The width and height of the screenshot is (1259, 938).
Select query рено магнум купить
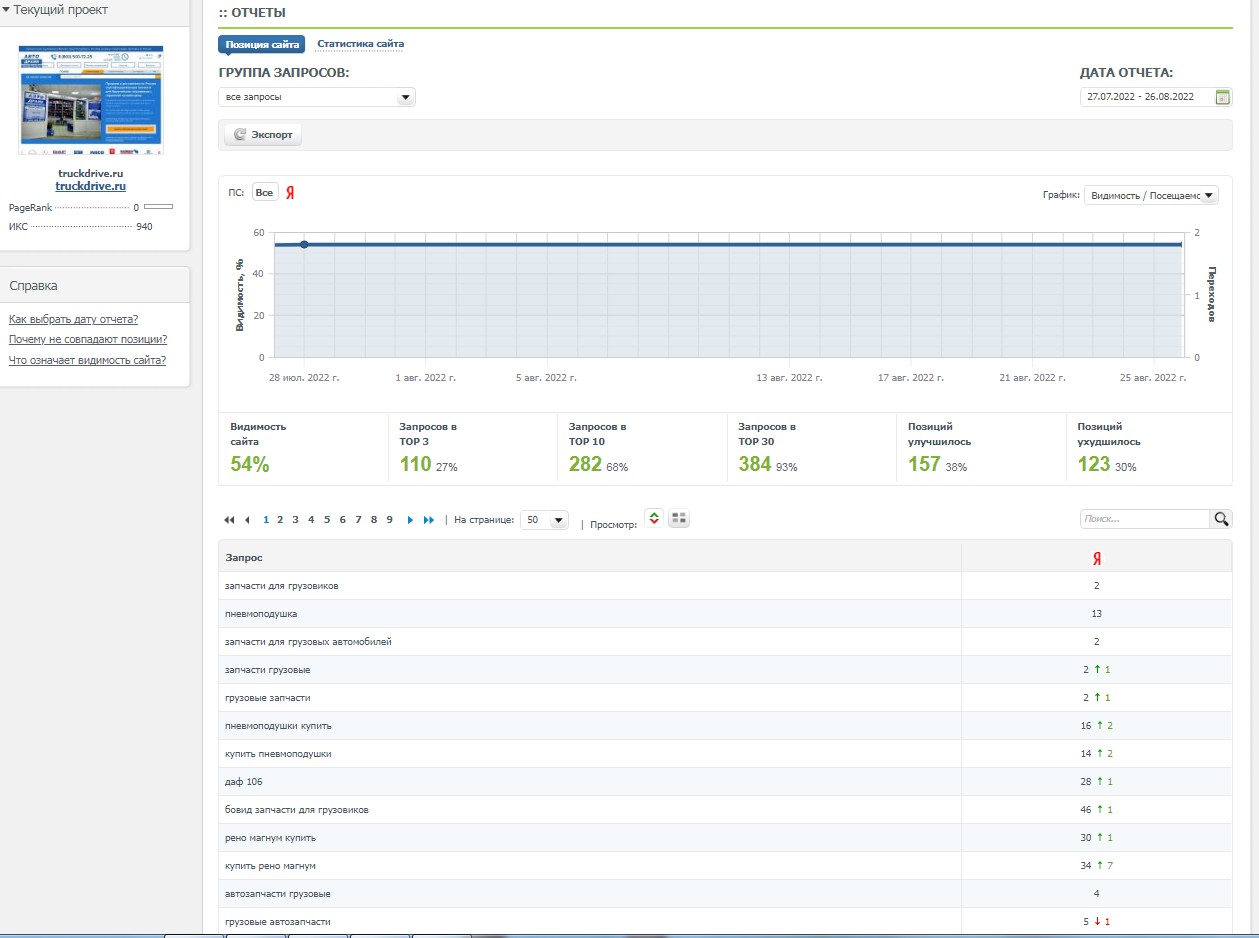[x=271, y=838]
